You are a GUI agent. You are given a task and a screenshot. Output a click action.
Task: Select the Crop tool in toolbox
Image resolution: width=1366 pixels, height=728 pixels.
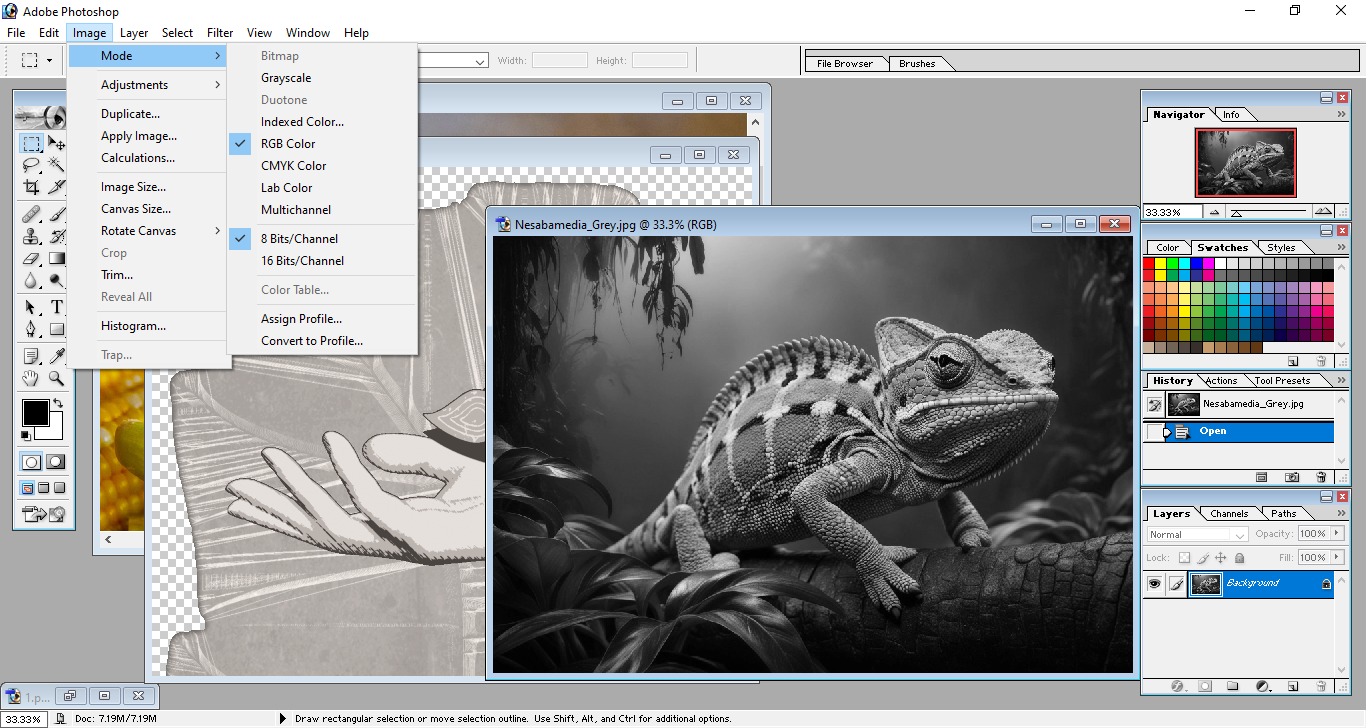tap(31, 187)
